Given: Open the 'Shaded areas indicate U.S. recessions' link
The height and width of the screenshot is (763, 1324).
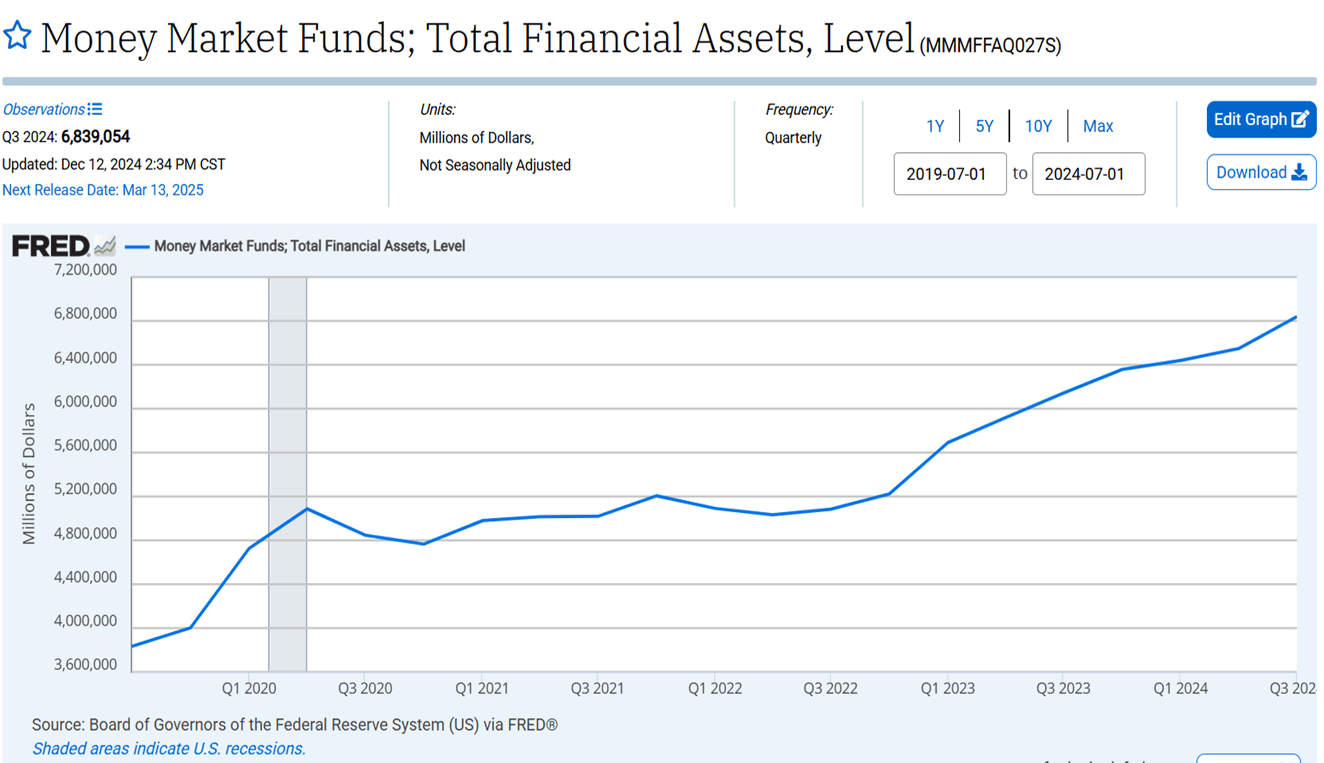Looking at the screenshot, I should pos(169,748).
